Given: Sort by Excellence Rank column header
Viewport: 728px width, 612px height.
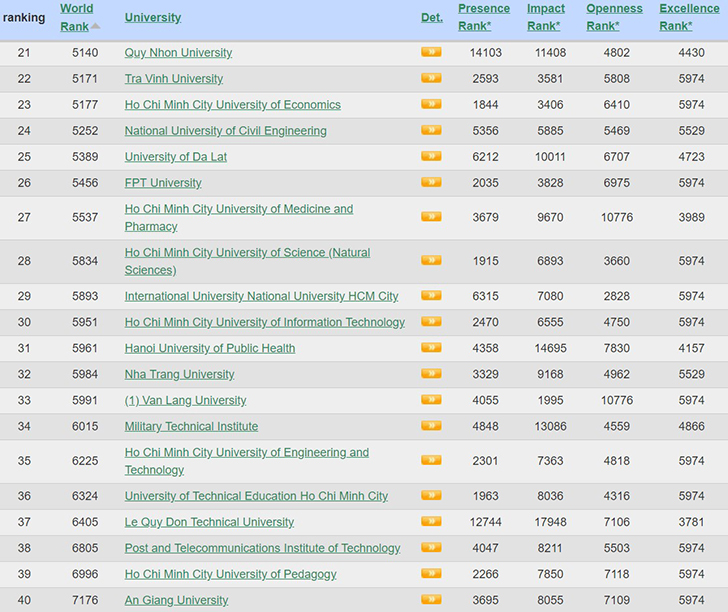Looking at the screenshot, I should click(689, 17).
